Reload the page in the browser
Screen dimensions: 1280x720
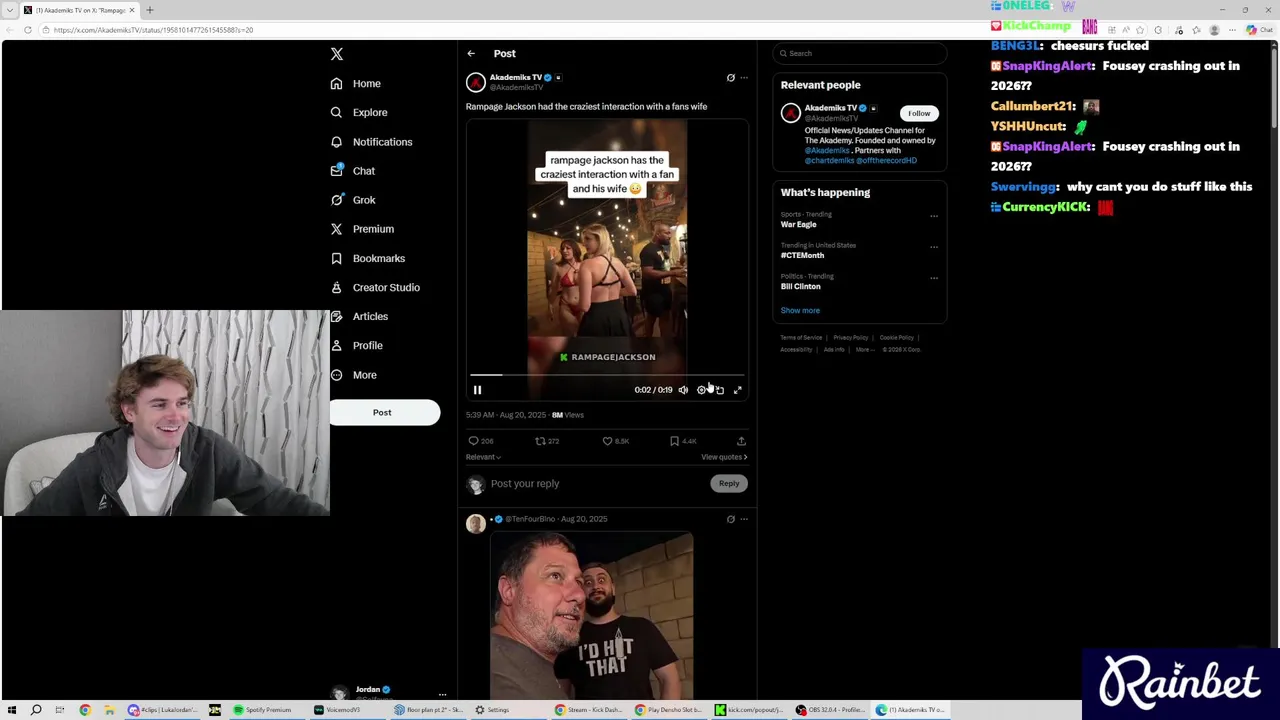tap(28, 30)
